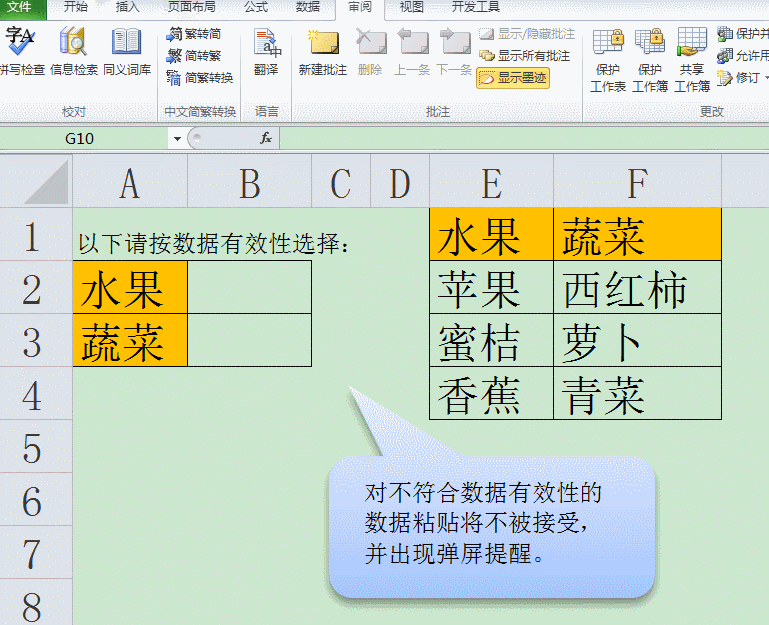Screen dimensions: 769x625
Task: Open the Name Box dropdown arrow
Action: click(x=177, y=139)
